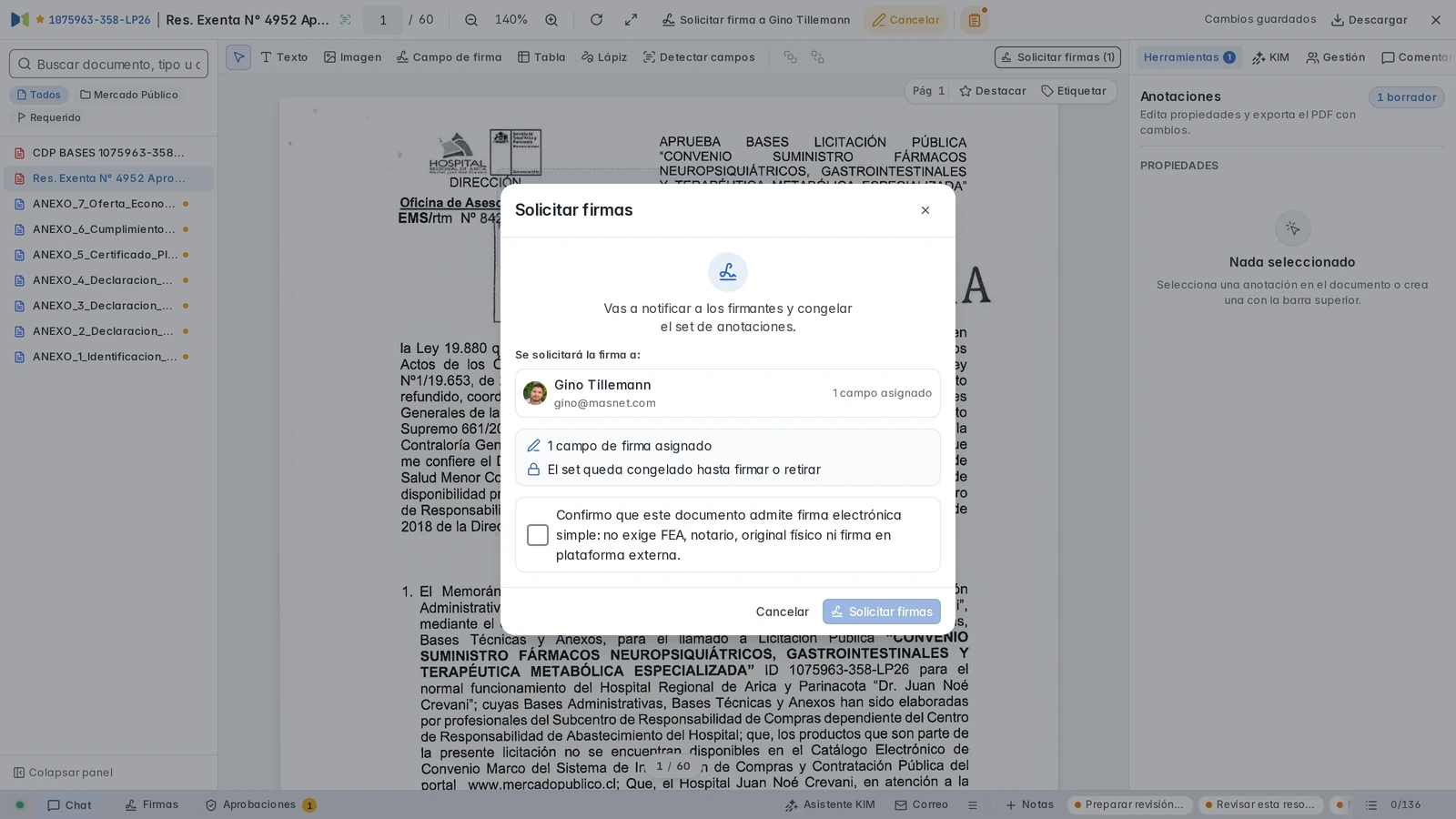Open Correo in the bottom bar
This screenshot has height=819, width=1456.
(x=921, y=805)
